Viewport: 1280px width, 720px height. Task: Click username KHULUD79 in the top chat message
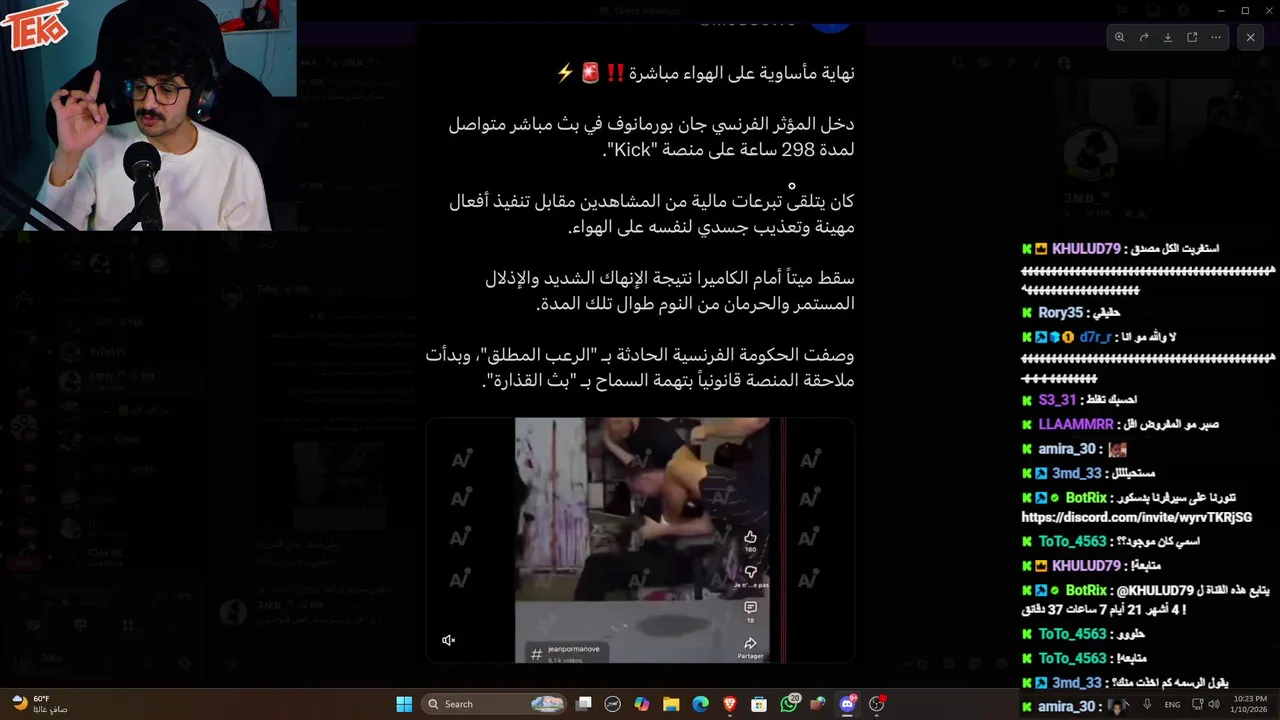point(1086,248)
